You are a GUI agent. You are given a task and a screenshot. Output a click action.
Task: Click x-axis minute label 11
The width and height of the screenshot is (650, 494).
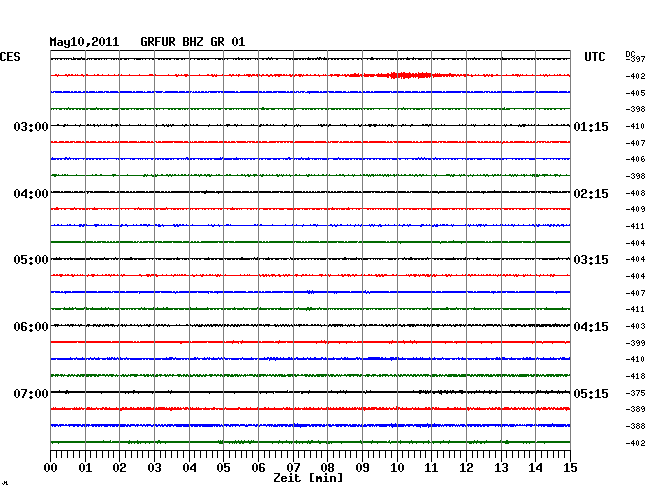pyautogui.click(x=431, y=467)
